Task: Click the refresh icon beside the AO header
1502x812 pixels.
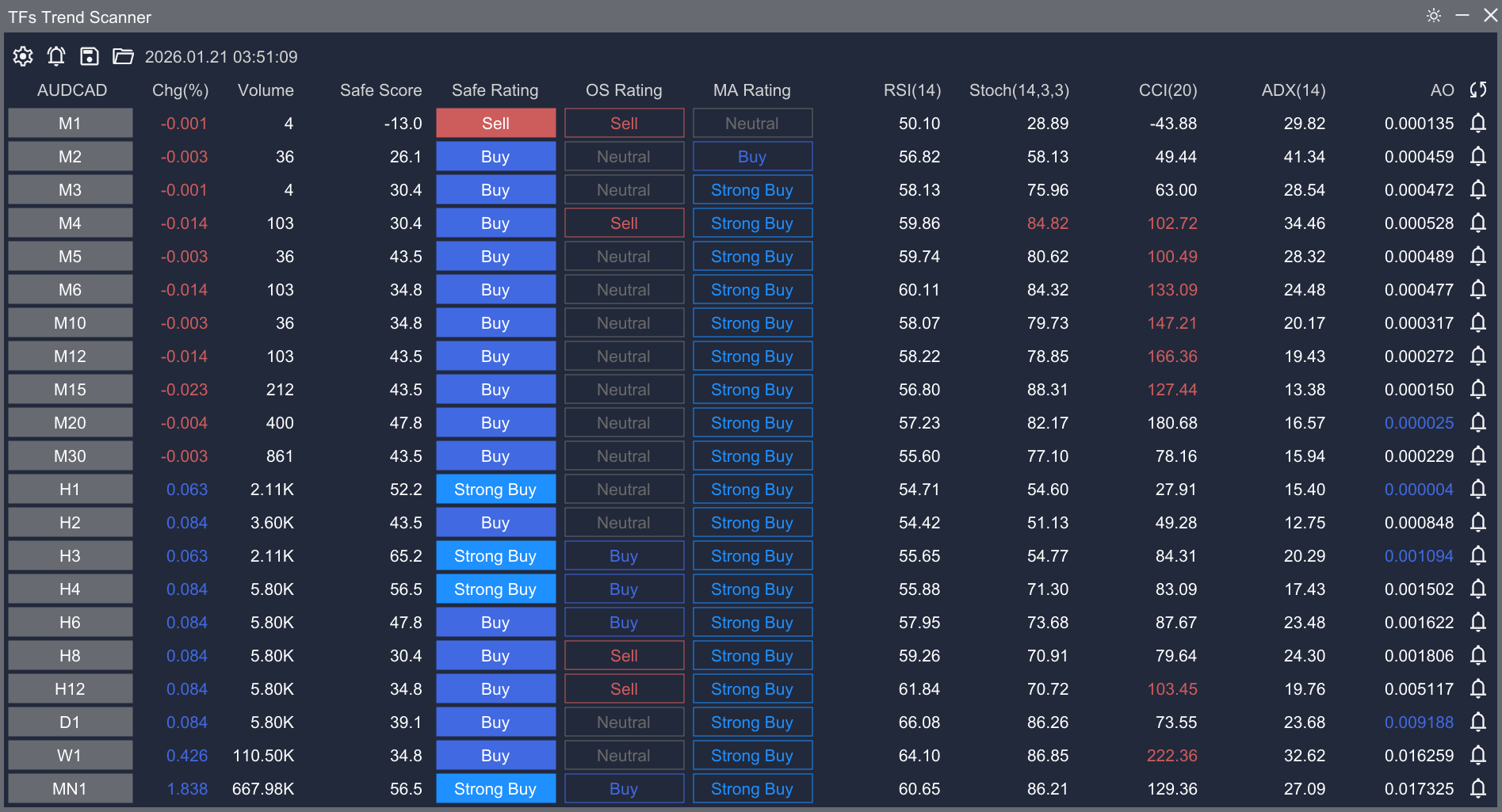Action: click(x=1477, y=90)
